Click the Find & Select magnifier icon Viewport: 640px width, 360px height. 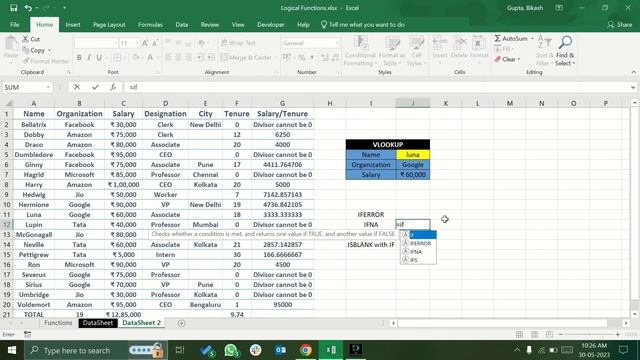(565, 42)
